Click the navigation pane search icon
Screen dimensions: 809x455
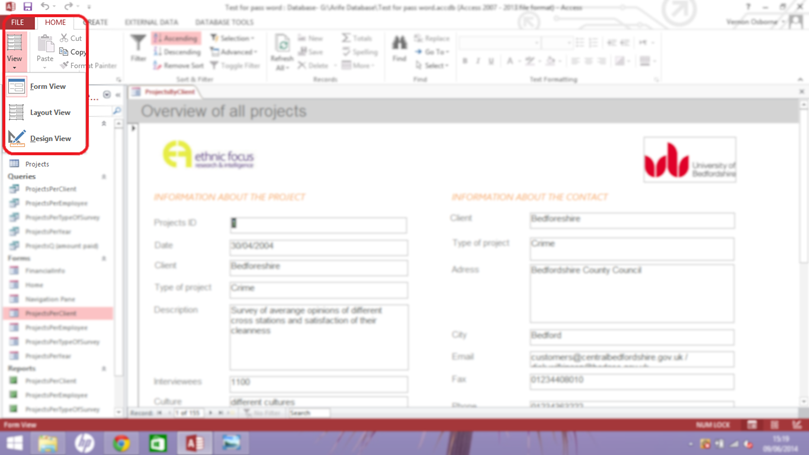pyautogui.click(x=117, y=111)
